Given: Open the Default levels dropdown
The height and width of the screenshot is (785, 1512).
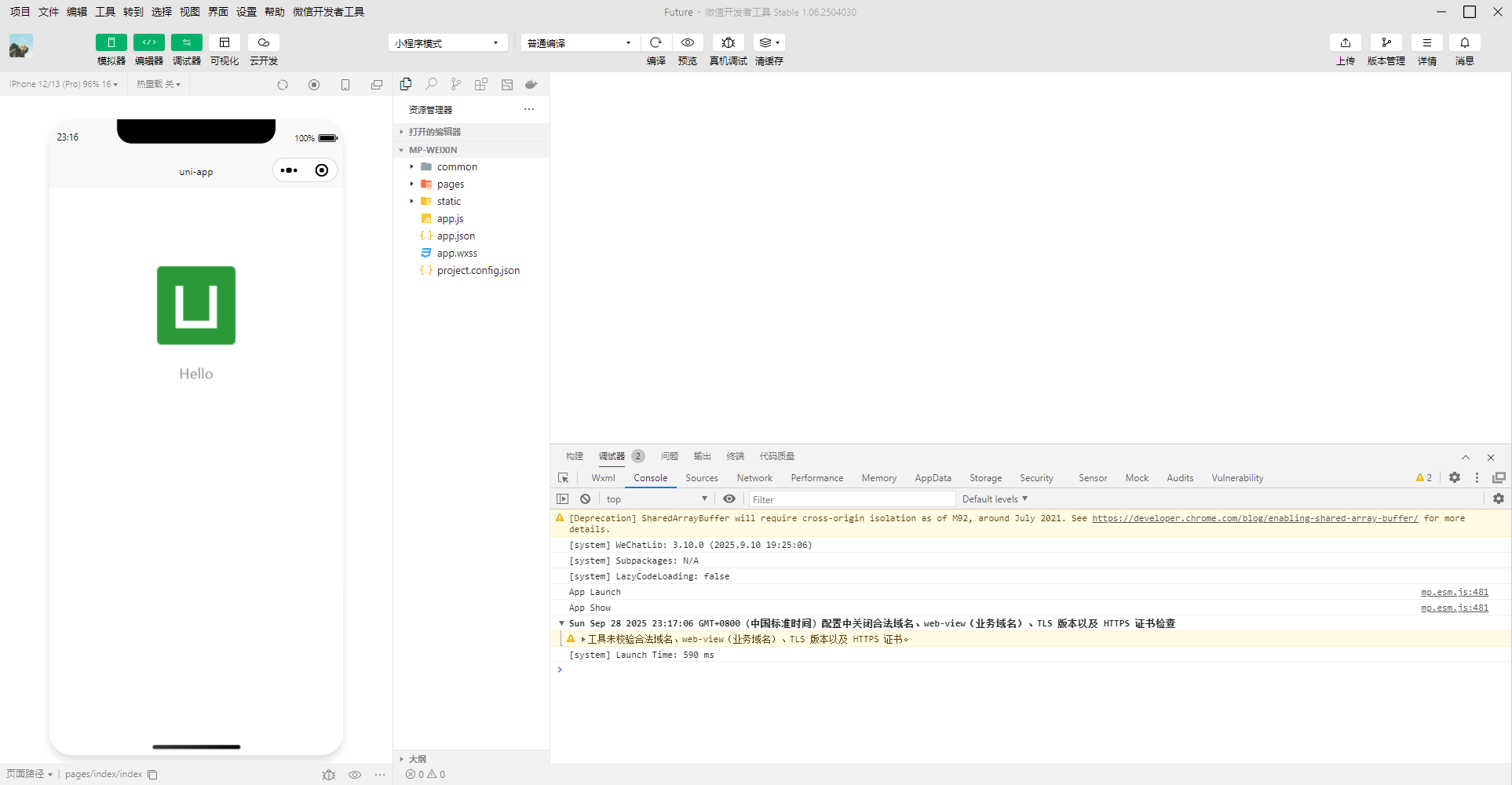Looking at the screenshot, I should (995, 499).
